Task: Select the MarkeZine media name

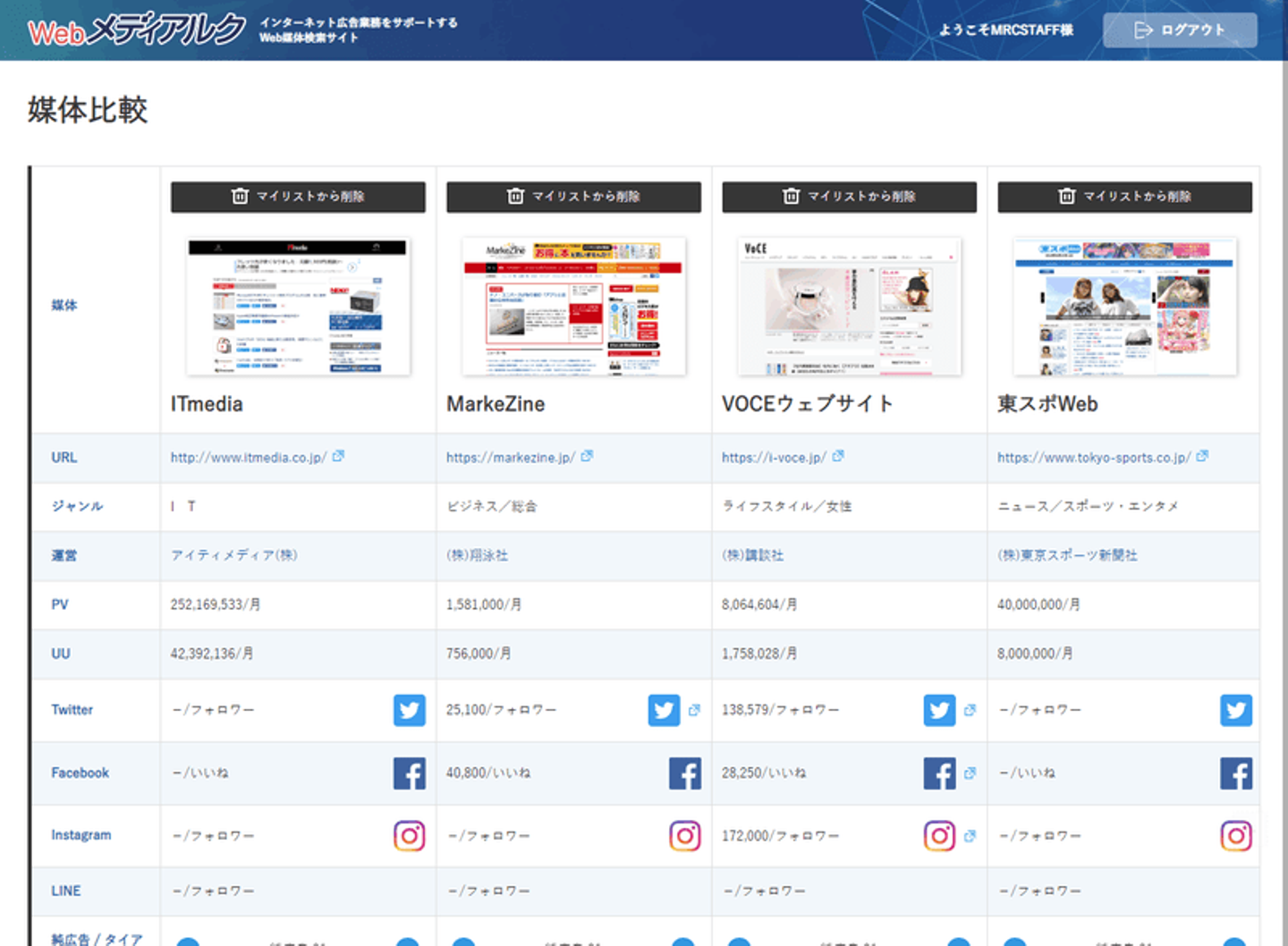Action: click(x=496, y=404)
